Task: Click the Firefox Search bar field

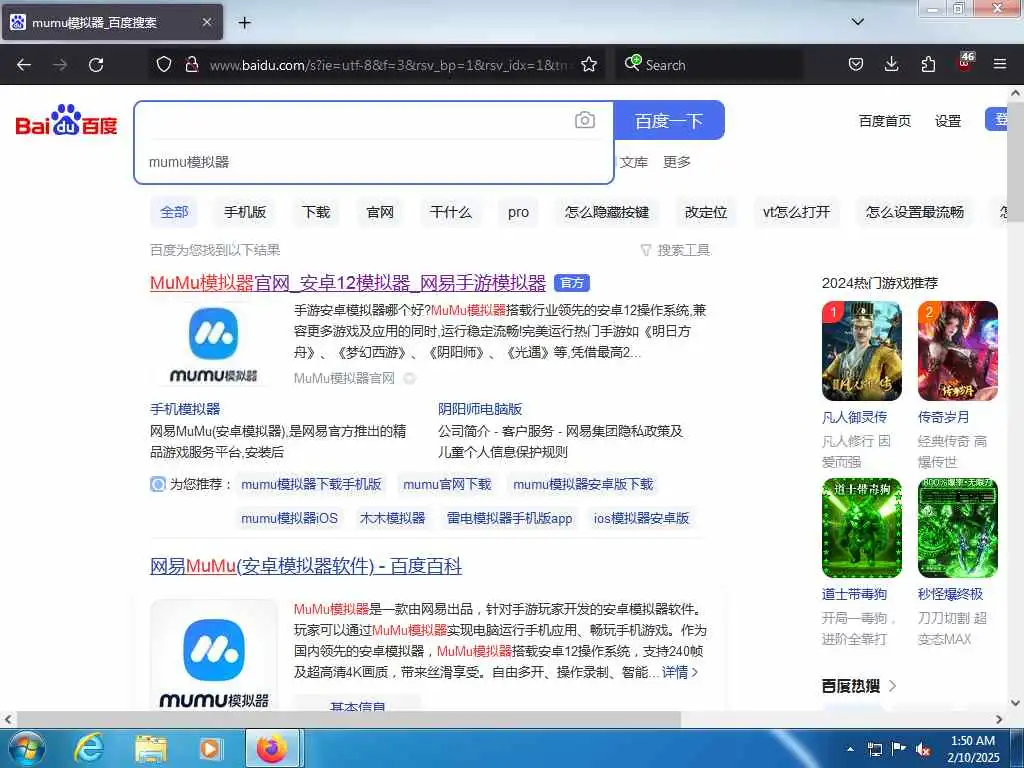Action: click(x=711, y=65)
